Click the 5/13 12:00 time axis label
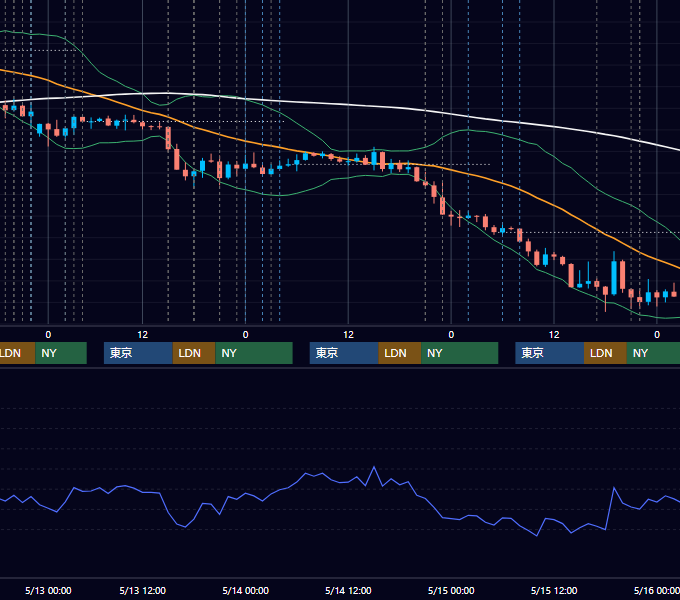The width and height of the screenshot is (680, 600). point(143,590)
